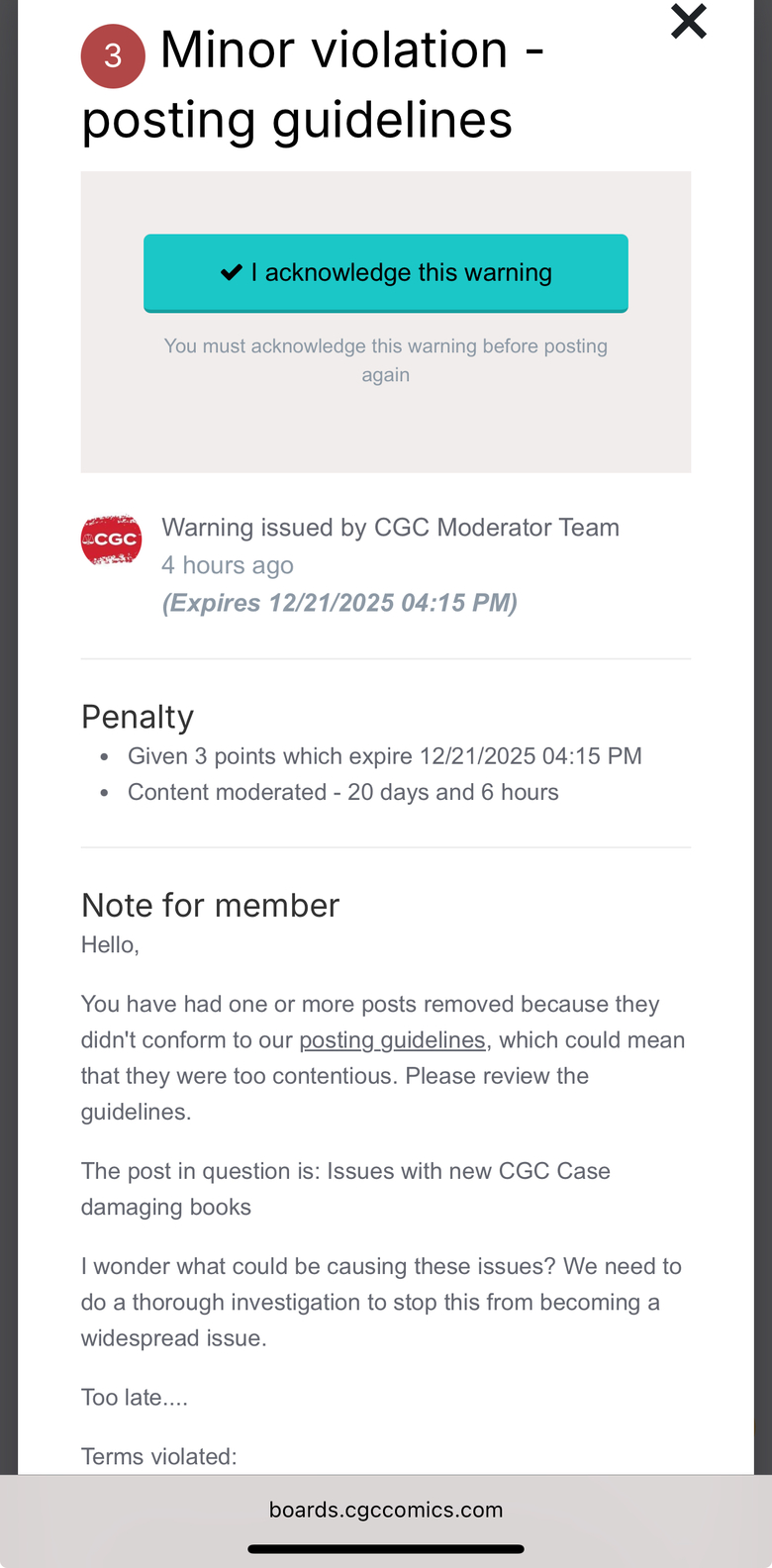Viewport: 772px width, 1568px height.
Task: Click the italic expiry date under the timestamp
Action: (339, 603)
